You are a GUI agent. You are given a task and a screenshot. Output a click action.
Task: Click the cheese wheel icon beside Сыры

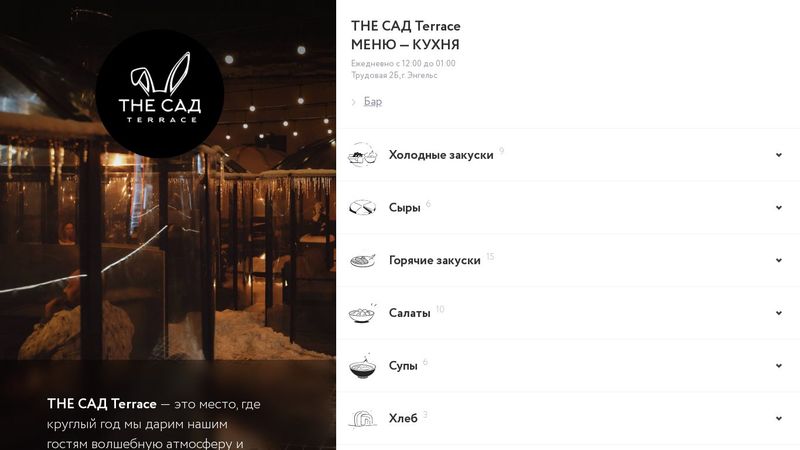[362, 207]
